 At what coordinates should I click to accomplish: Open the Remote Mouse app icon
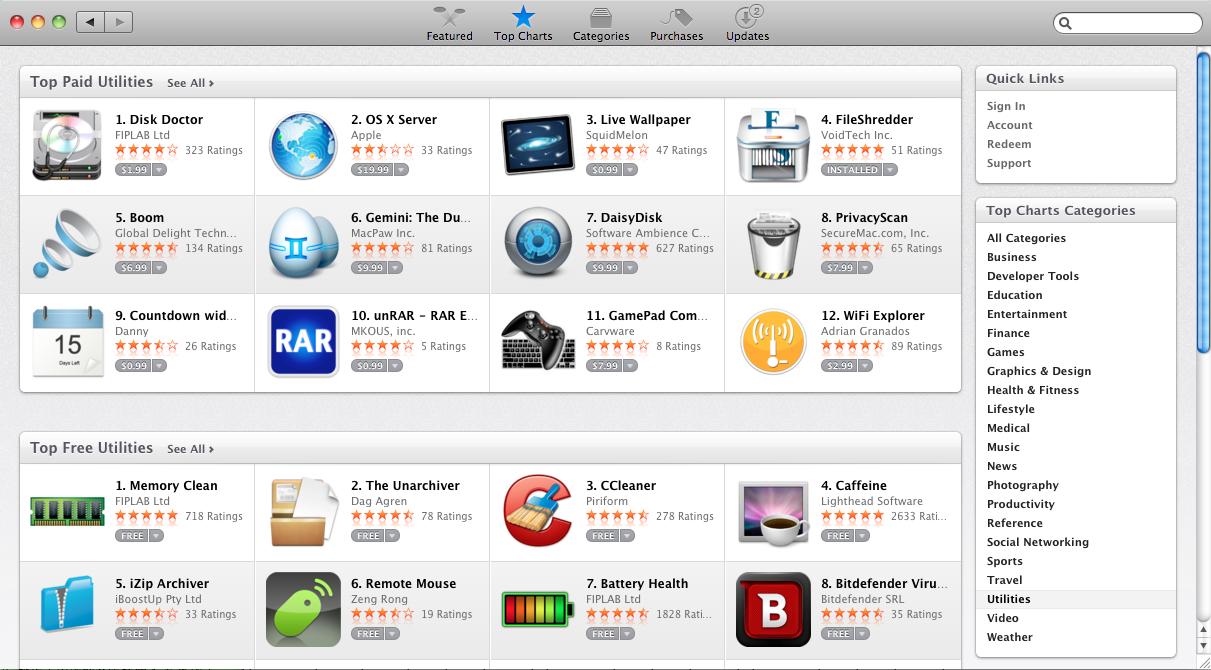pyautogui.click(x=303, y=610)
